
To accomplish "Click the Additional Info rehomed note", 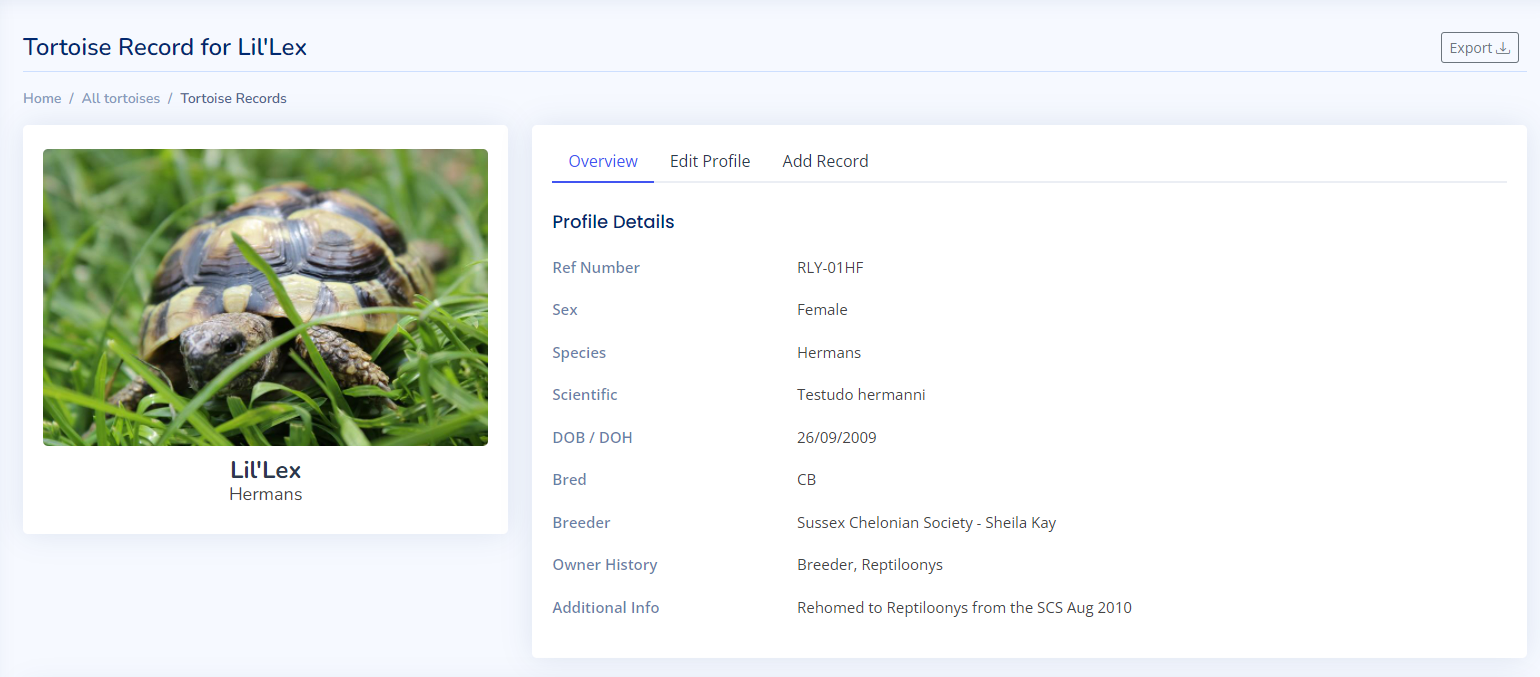I will pyautogui.click(x=964, y=607).
